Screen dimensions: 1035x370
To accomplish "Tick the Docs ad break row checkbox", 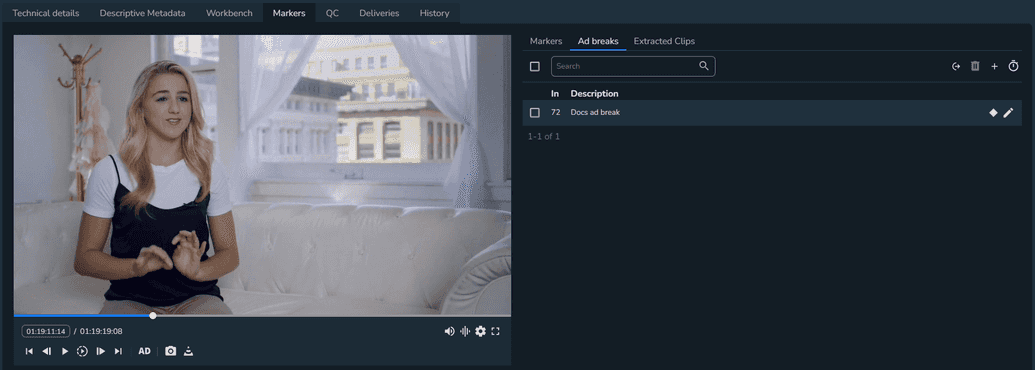I will point(535,113).
